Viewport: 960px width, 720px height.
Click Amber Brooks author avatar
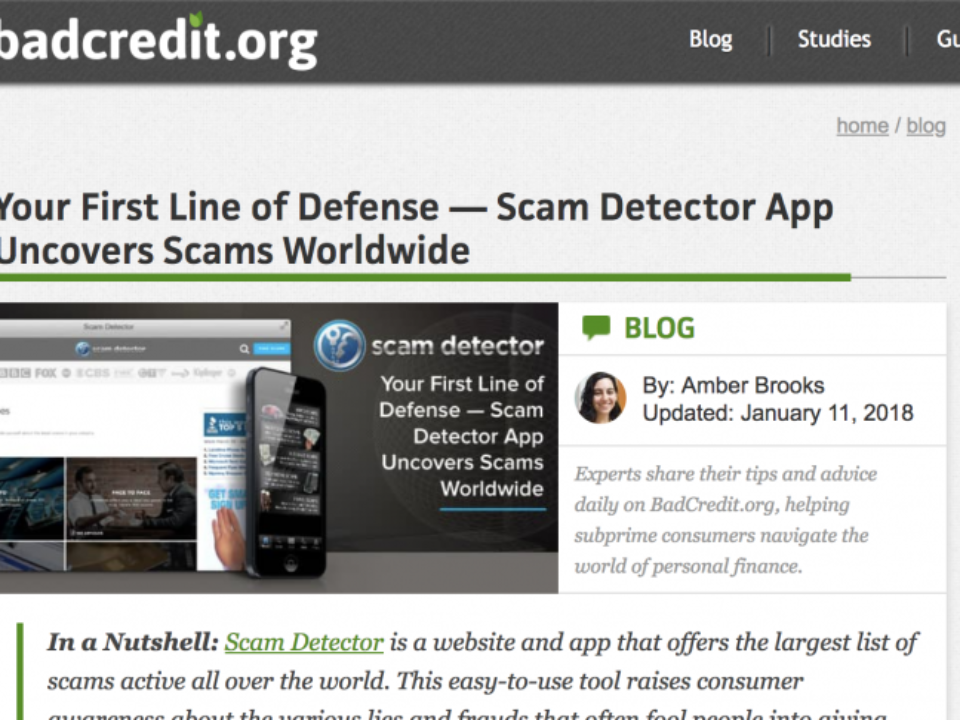(600, 398)
